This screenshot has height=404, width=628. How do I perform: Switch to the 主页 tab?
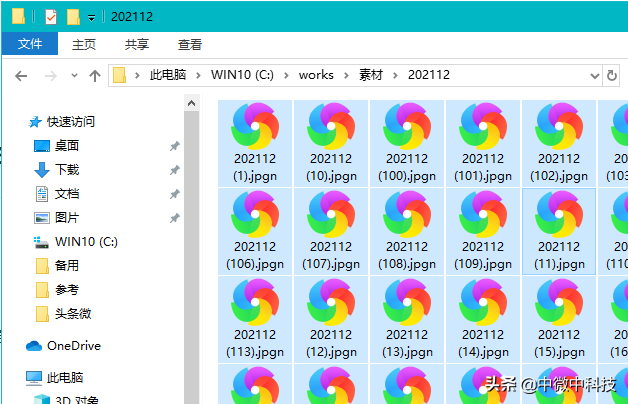coord(84,44)
